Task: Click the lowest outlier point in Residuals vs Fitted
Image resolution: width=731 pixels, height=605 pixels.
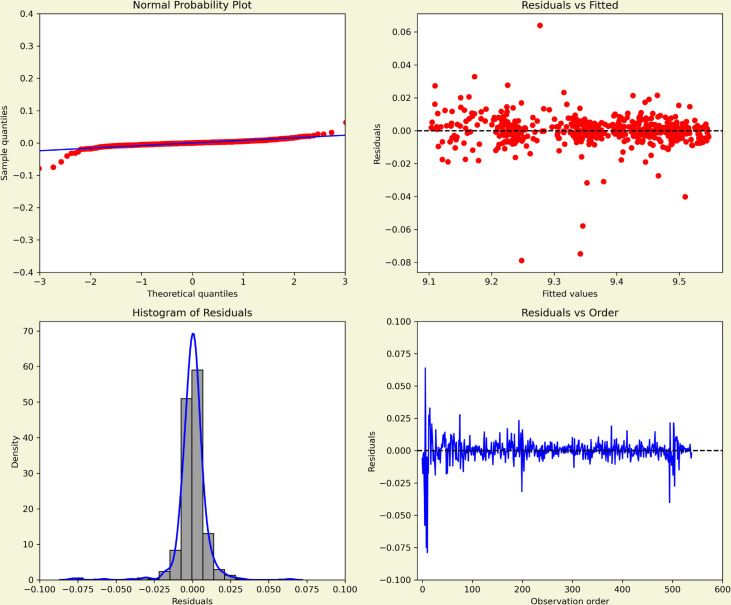Action: (522, 261)
